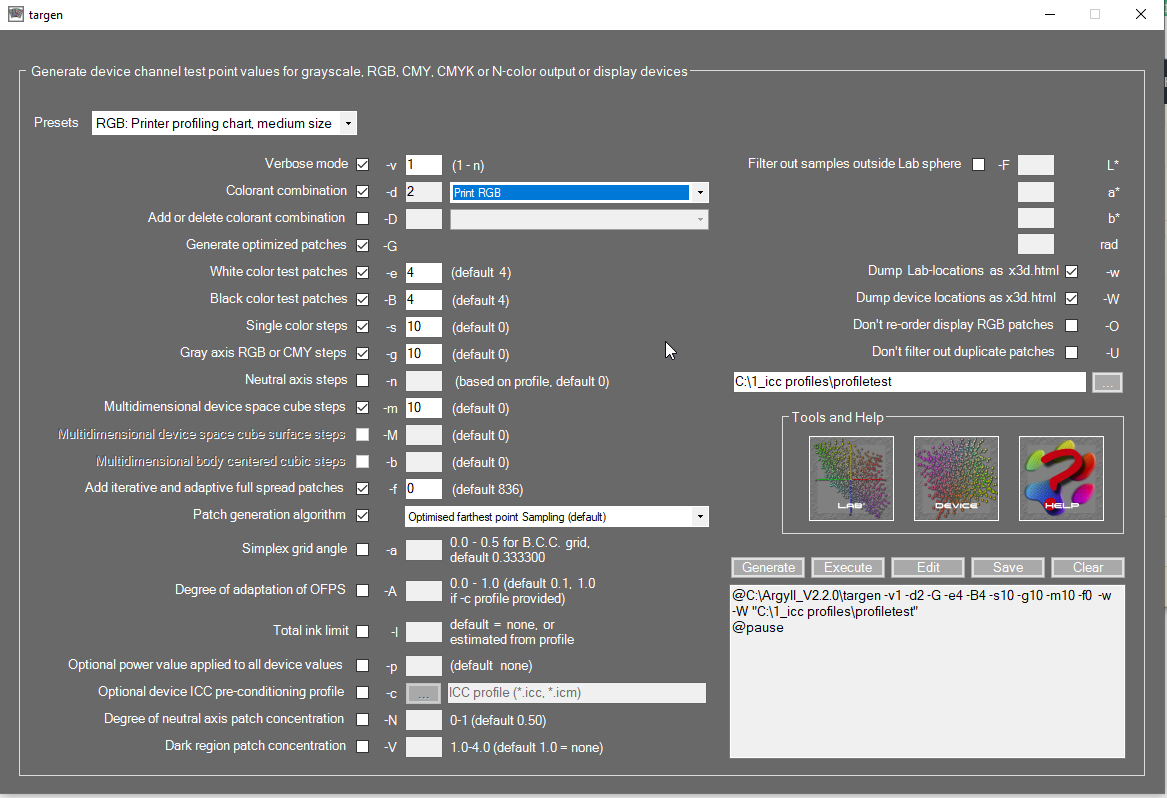Open the LAB* 3D viewer tool

(851, 478)
